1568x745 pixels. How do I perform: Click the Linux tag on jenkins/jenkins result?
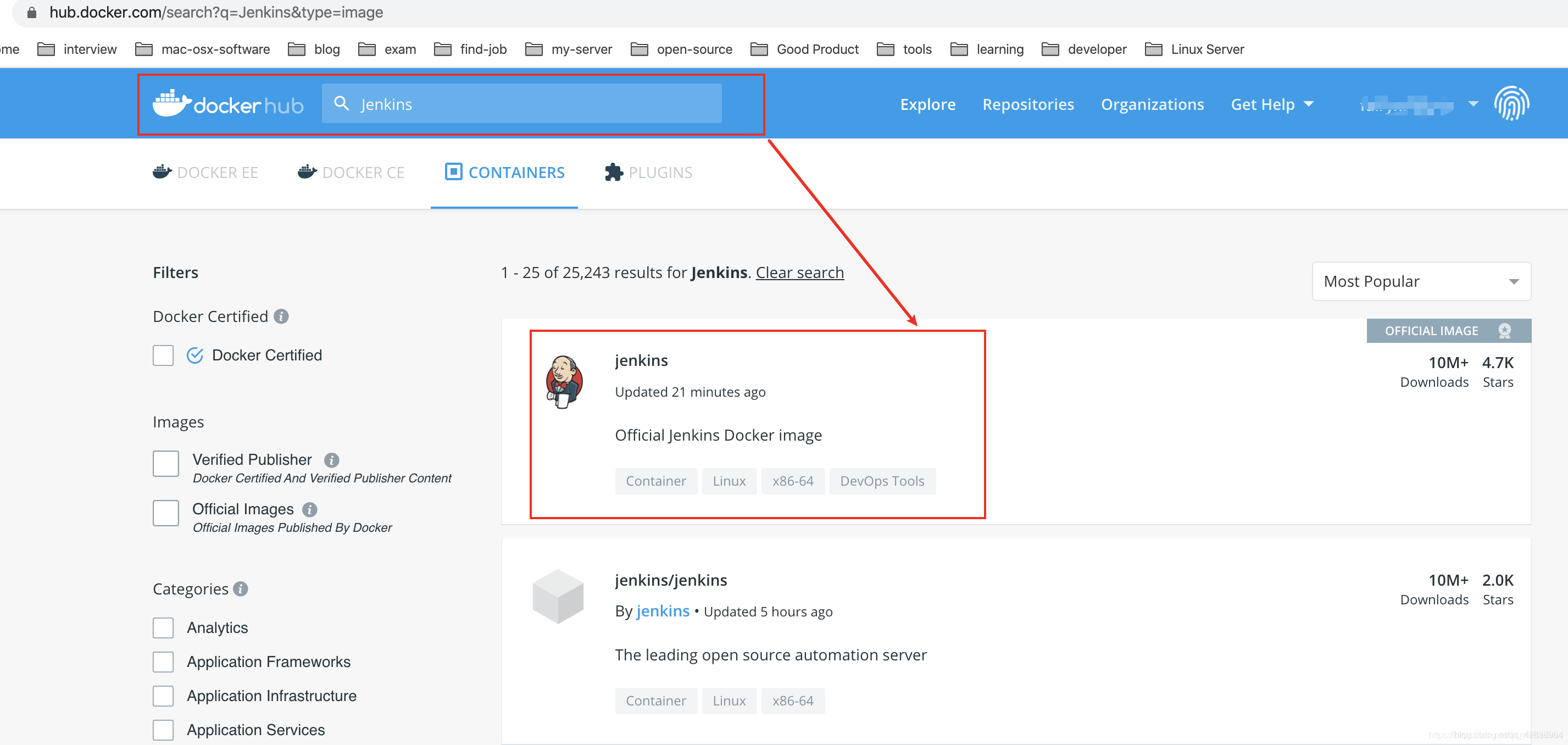(729, 701)
